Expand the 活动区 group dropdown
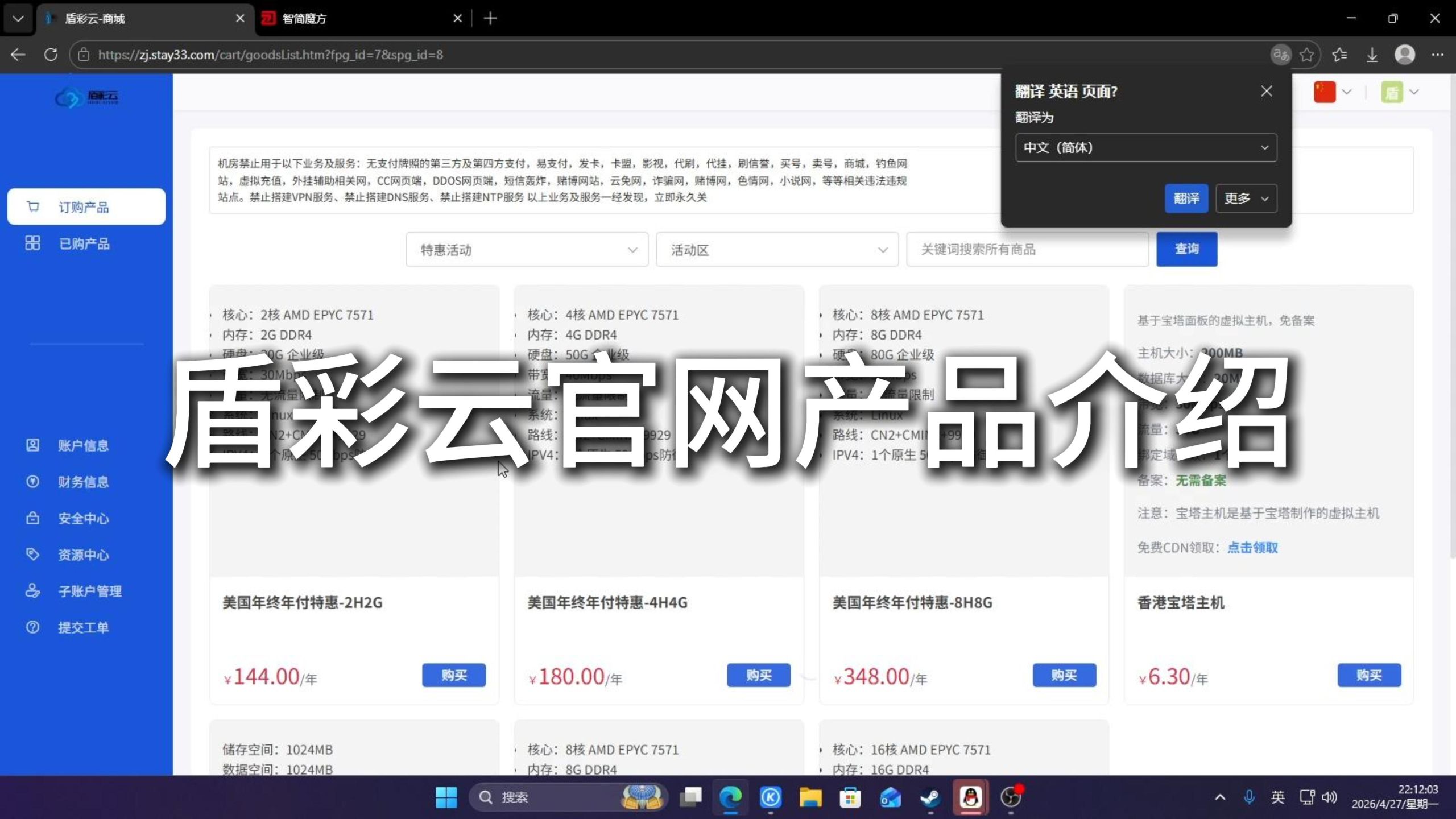 pos(777,249)
